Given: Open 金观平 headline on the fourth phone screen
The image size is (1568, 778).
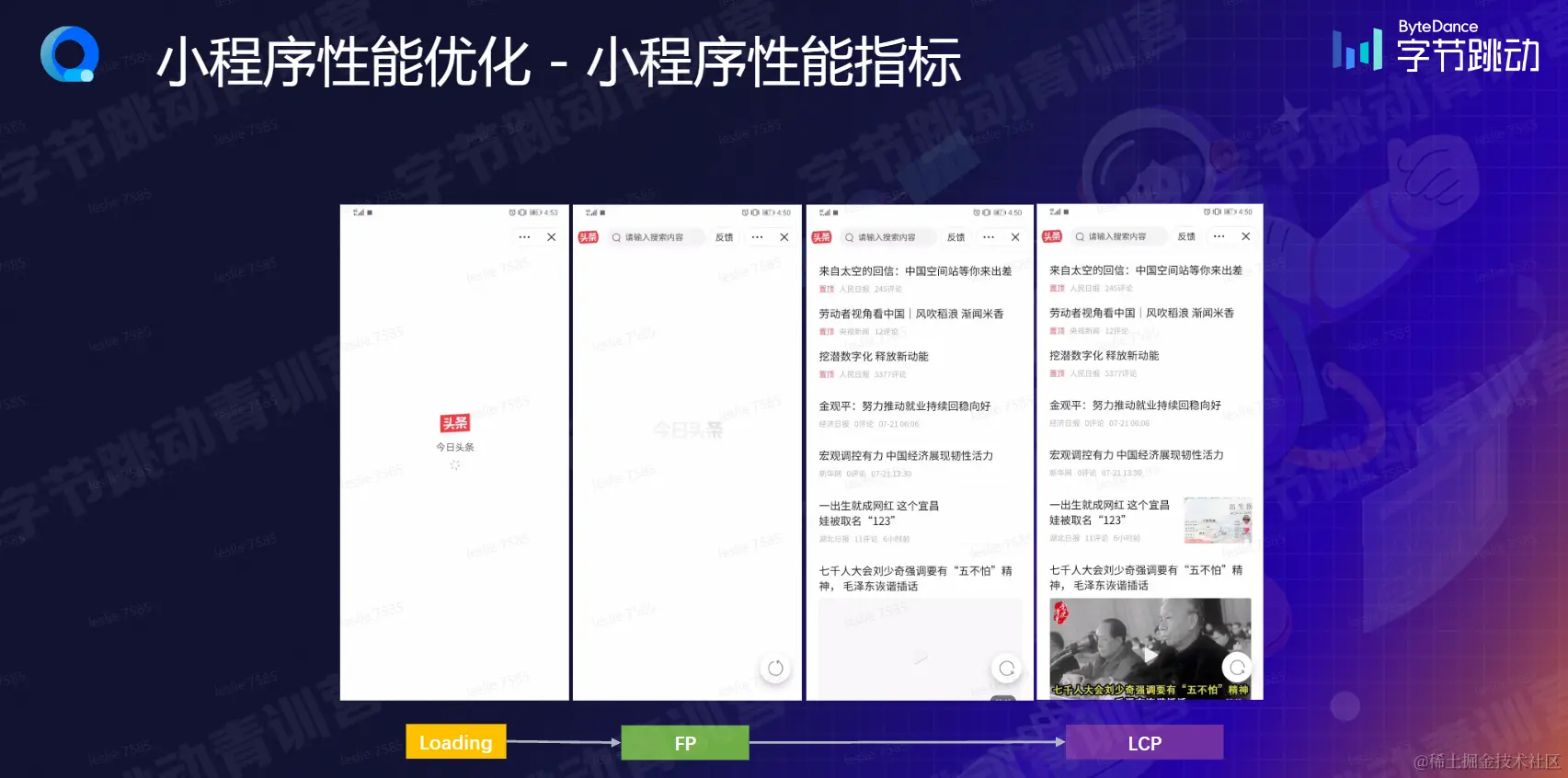Looking at the screenshot, I should click(1136, 406).
